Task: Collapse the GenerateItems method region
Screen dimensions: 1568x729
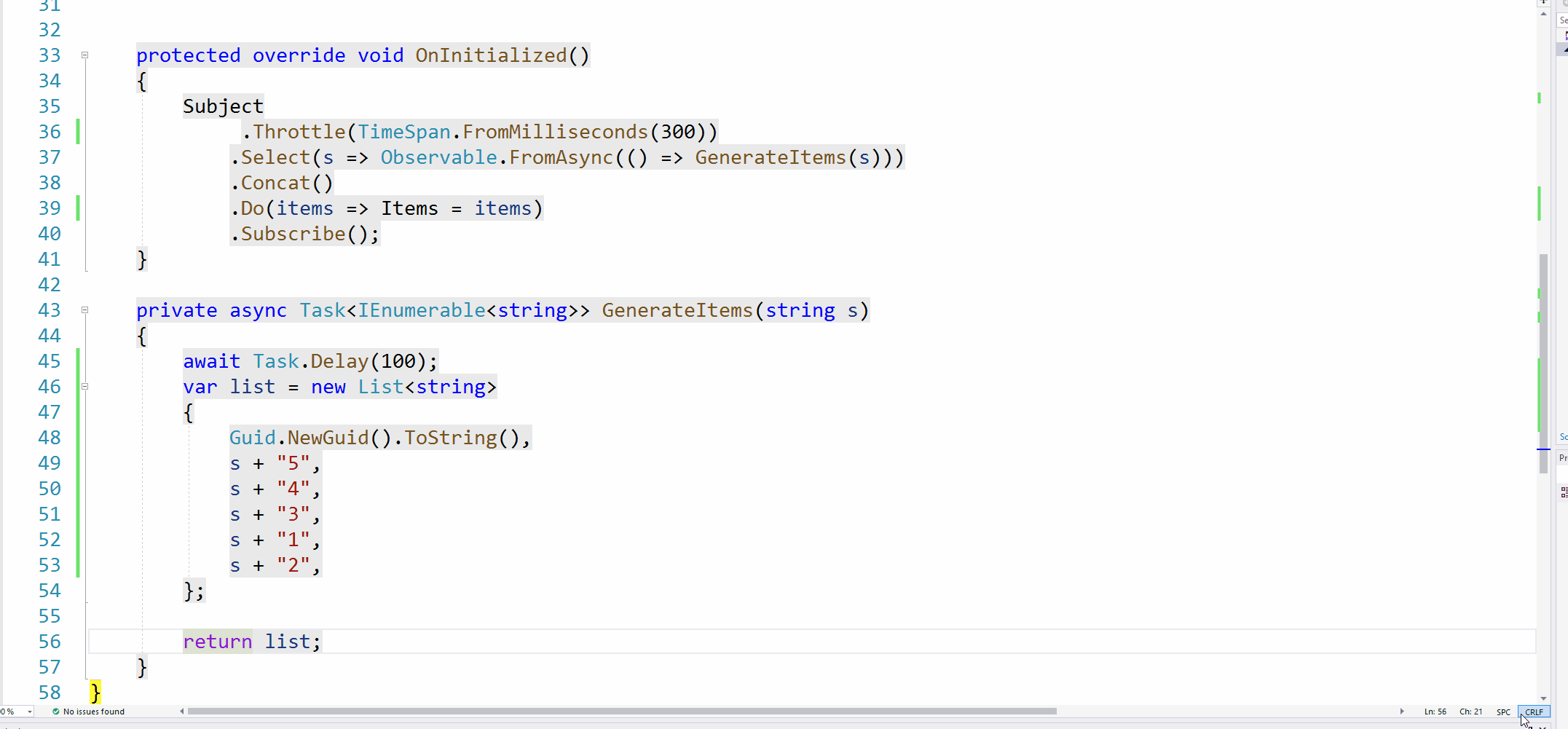Action: pyautogui.click(x=84, y=310)
